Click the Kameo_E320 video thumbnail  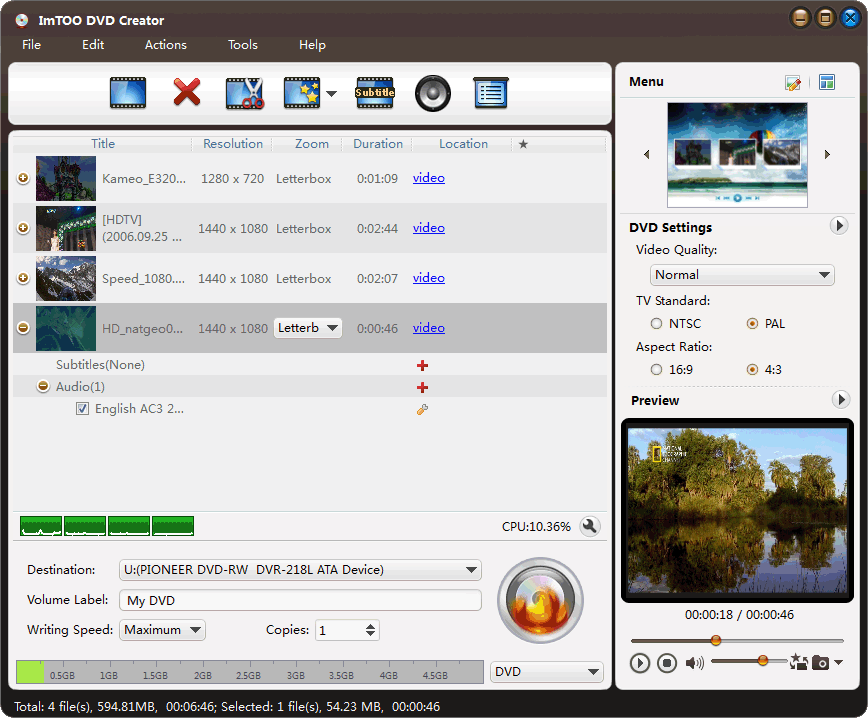[x=66, y=178]
